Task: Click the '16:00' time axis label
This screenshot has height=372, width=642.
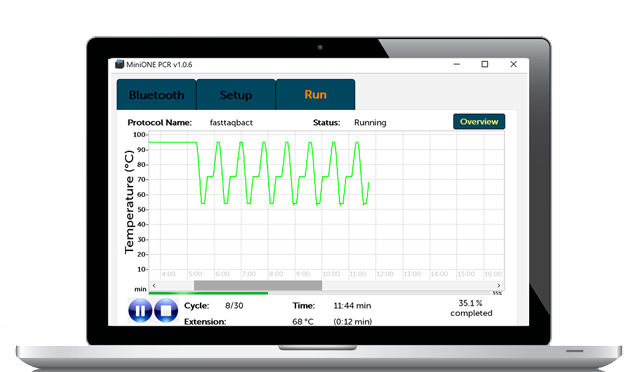Action: click(x=493, y=274)
